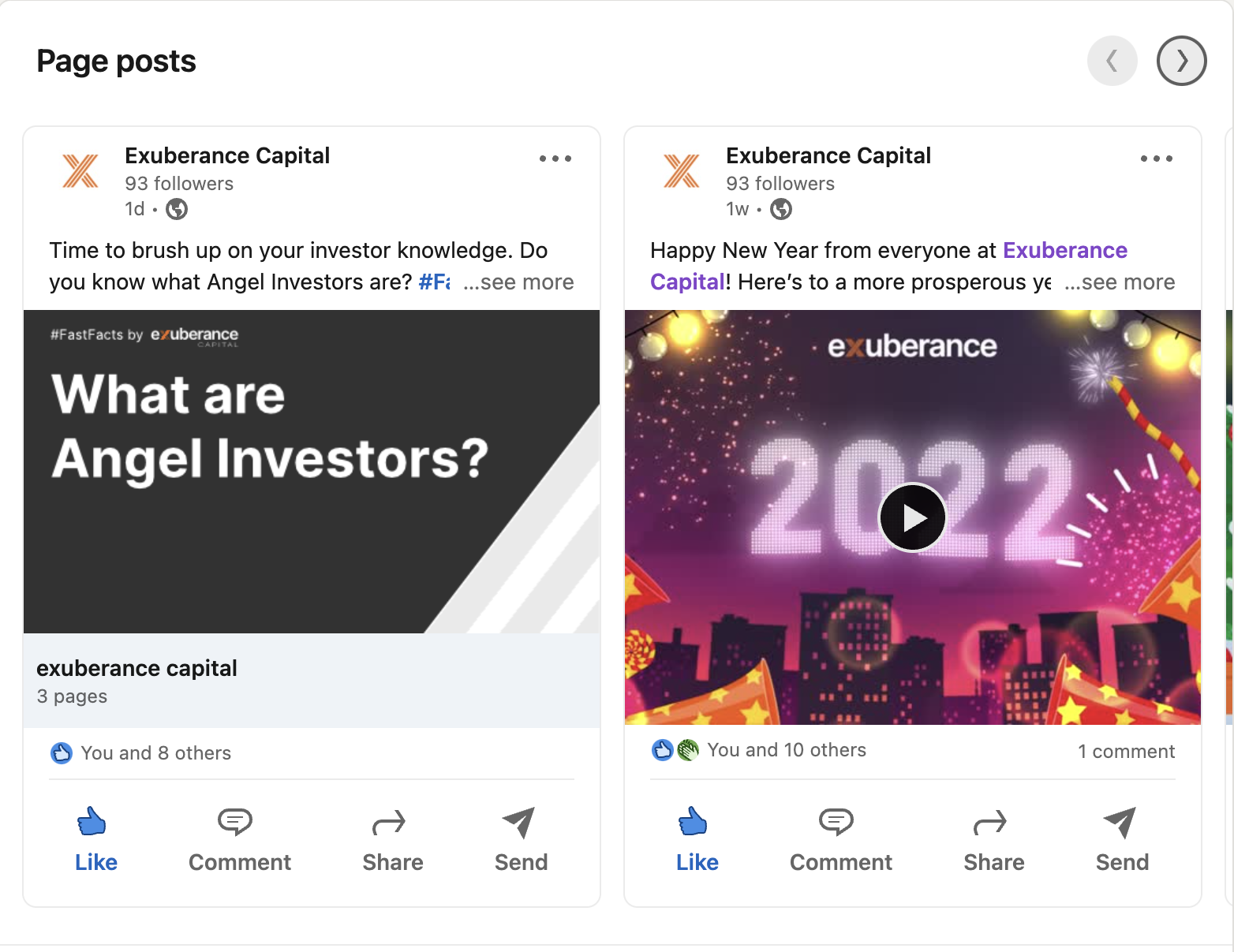
Task: Open the What are Angel Investors document
Action: [311, 472]
